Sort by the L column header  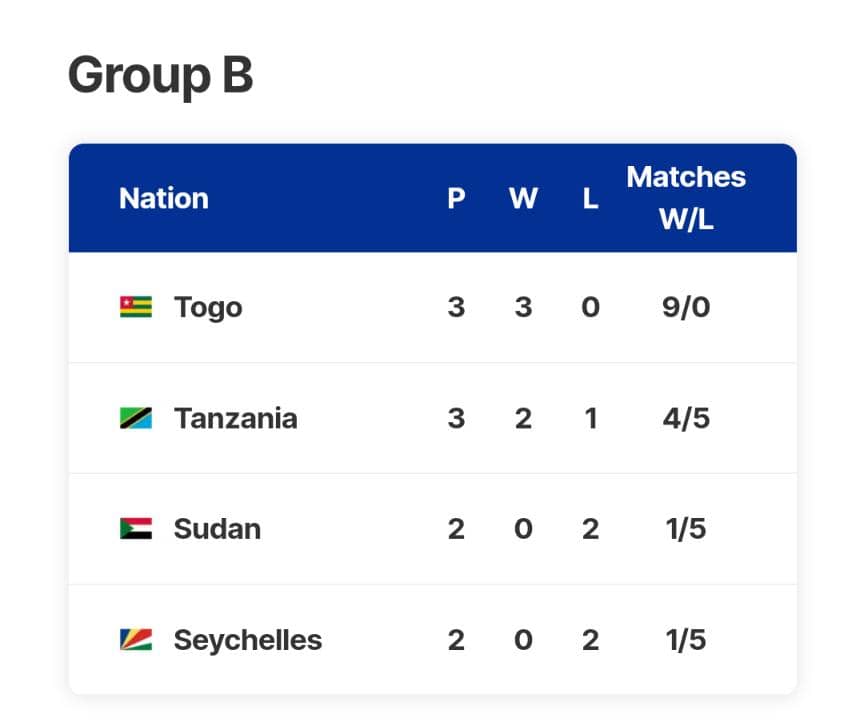coord(590,198)
